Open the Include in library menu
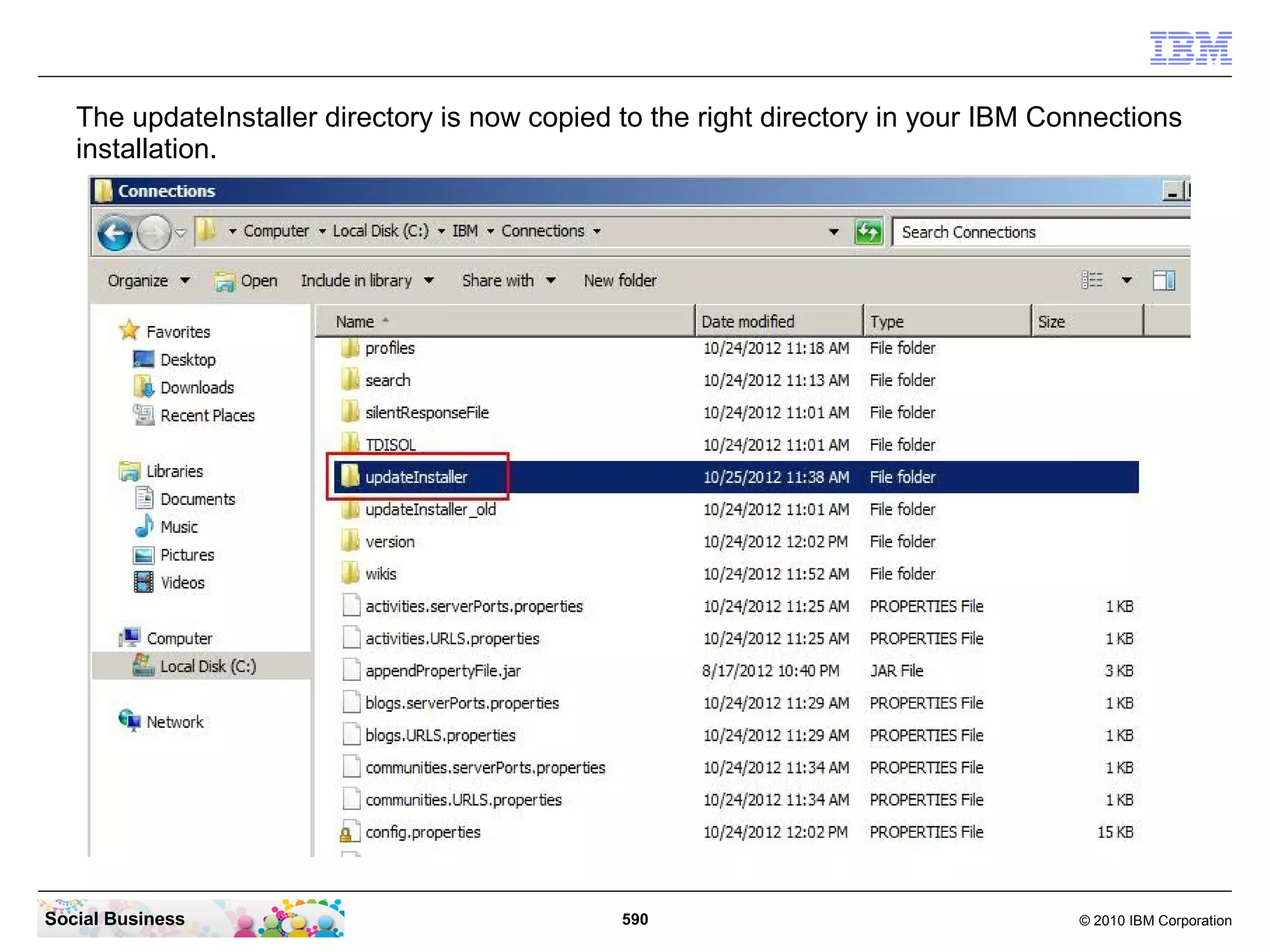The width and height of the screenshot is (1270, 952). (x=367, y=281)
